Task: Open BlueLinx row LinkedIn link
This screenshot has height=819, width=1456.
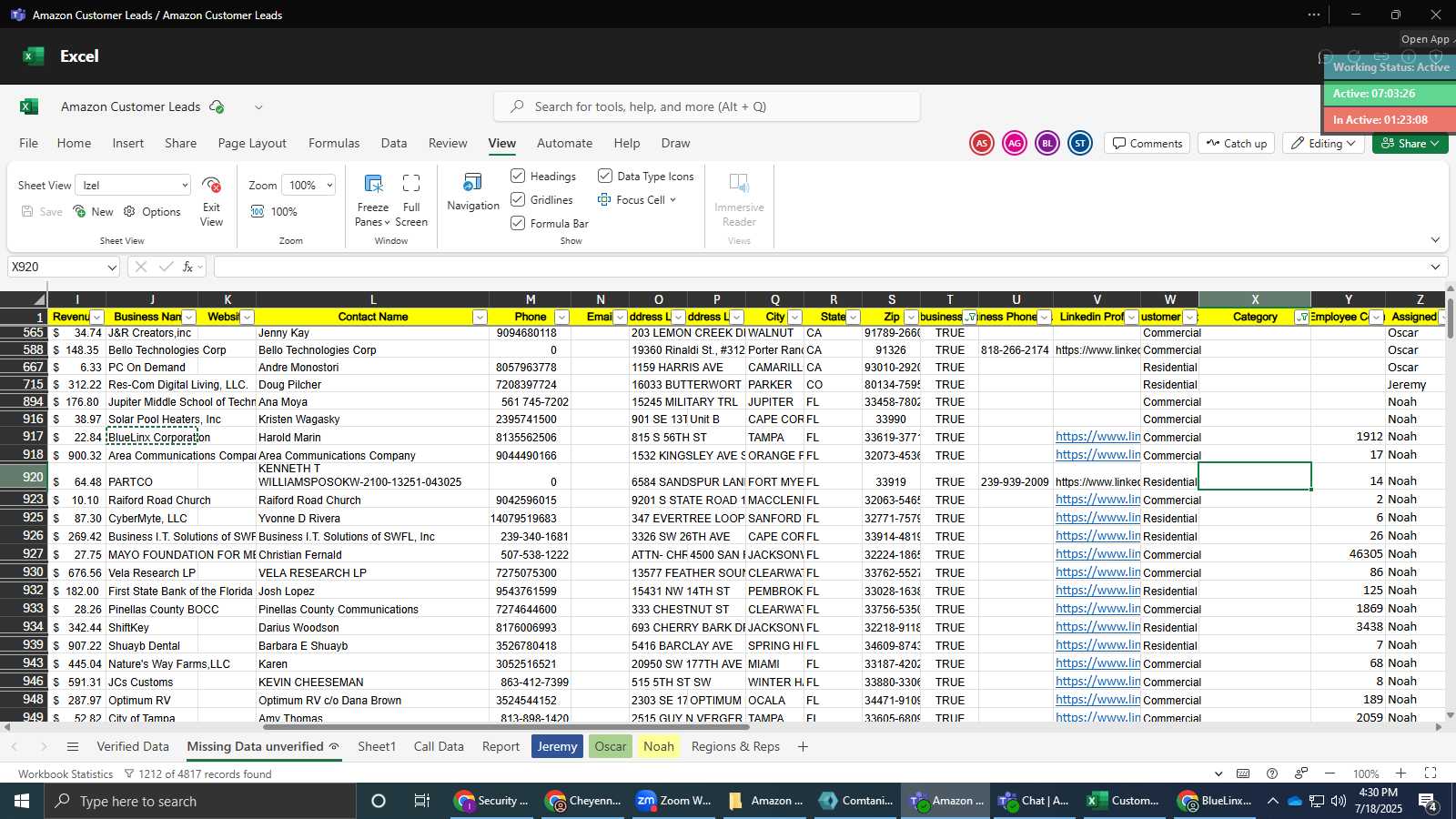Action: [x=1097, y=437]
